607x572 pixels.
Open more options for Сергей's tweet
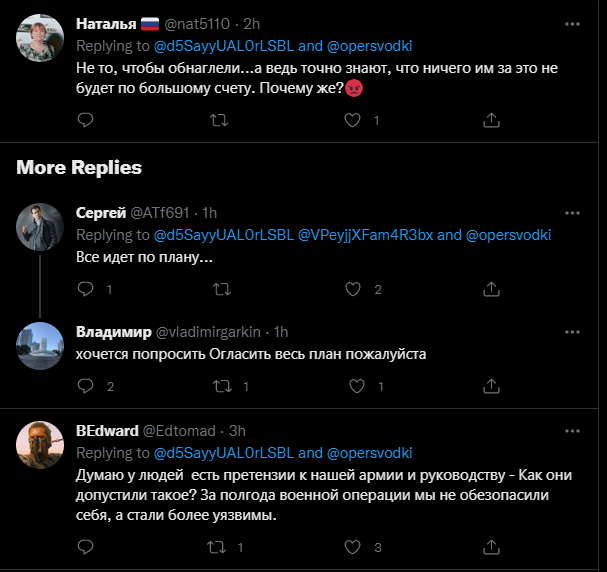(x=572, y=213)
